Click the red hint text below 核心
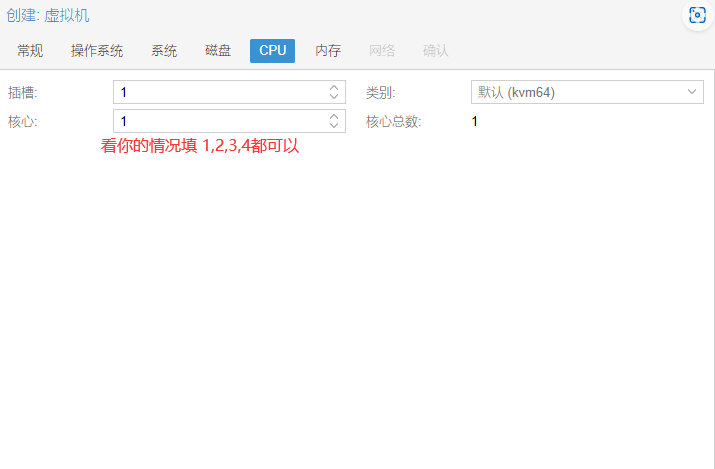Image resolution: width=715 pixels, height=469 pixels. 200,146
